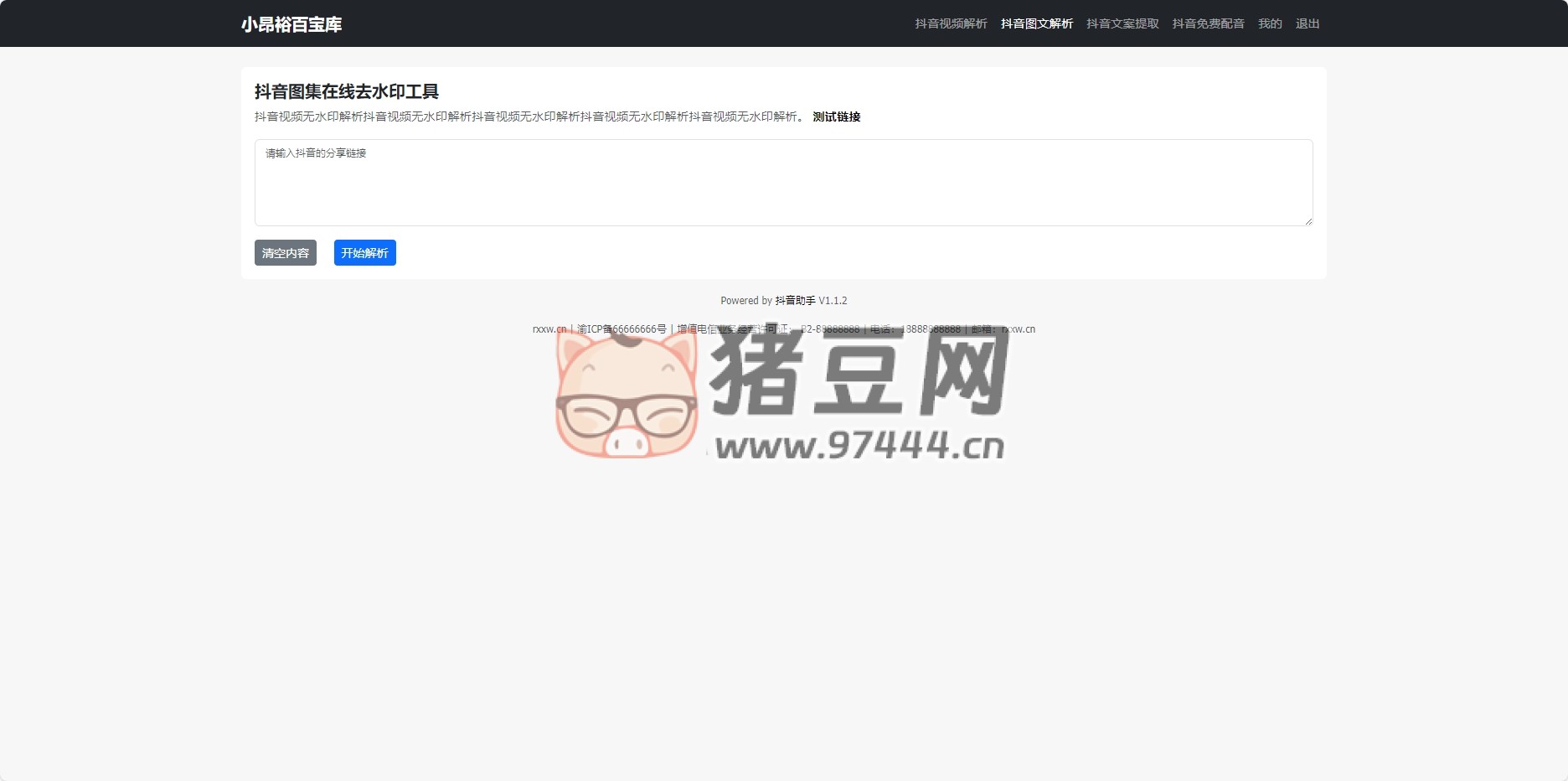Open 抖音免费配音 from the navbar
The image size is (1568, 781).
tap(1208, 23)
